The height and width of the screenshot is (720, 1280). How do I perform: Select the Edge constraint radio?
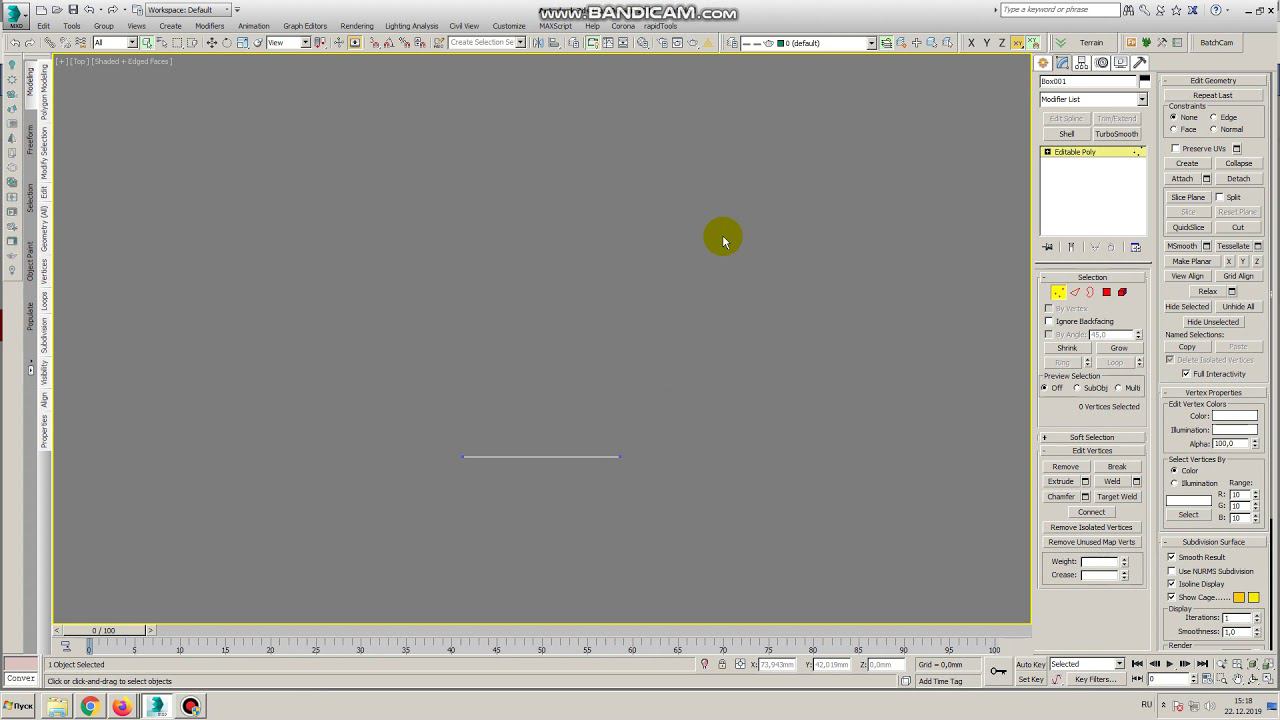[1214, 117]
